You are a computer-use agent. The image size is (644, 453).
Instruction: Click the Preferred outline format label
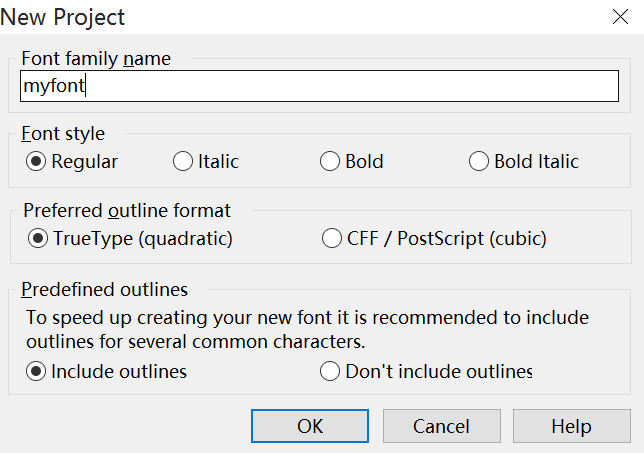127,210
